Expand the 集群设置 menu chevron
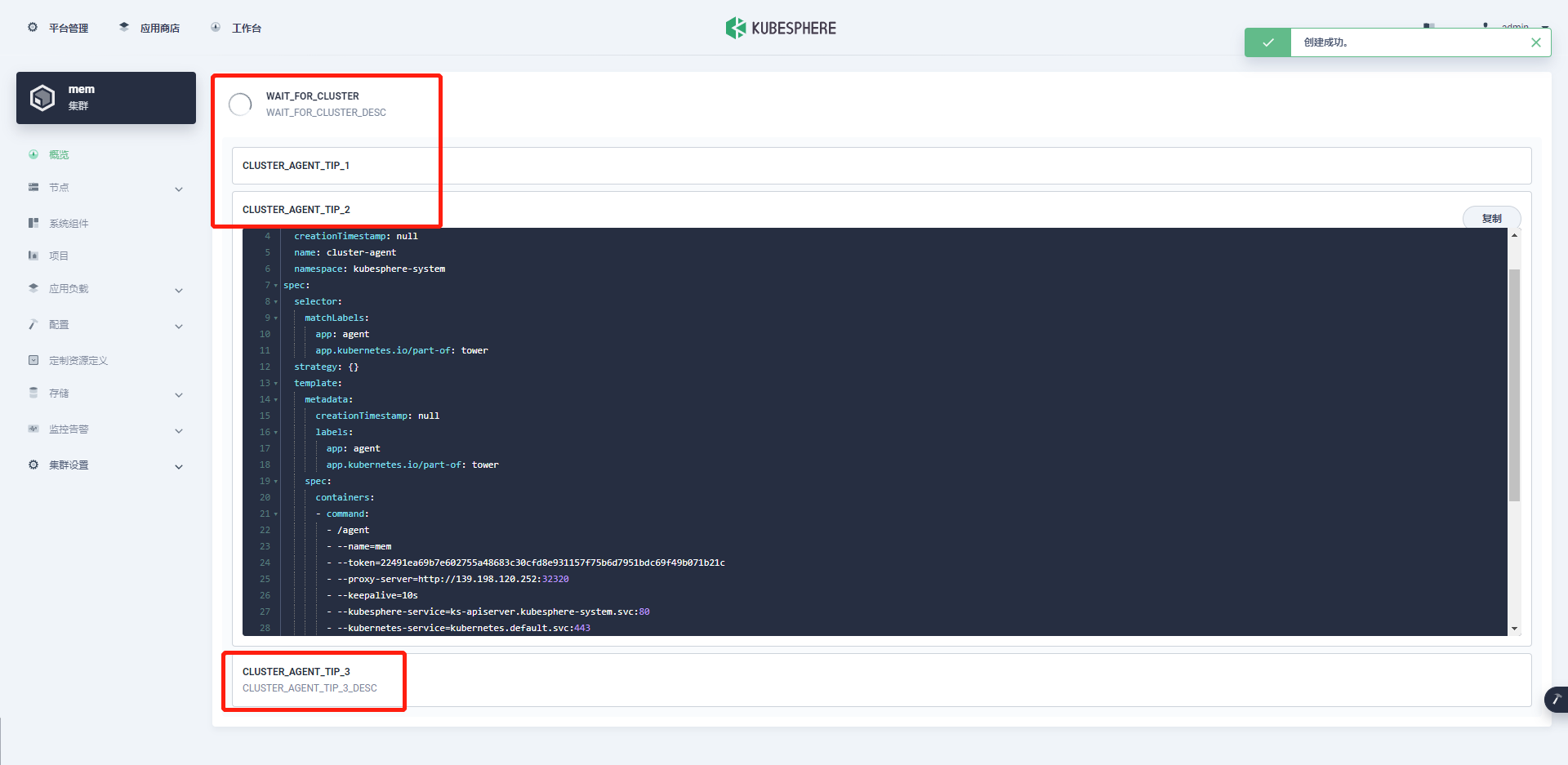 pos(179,467)
